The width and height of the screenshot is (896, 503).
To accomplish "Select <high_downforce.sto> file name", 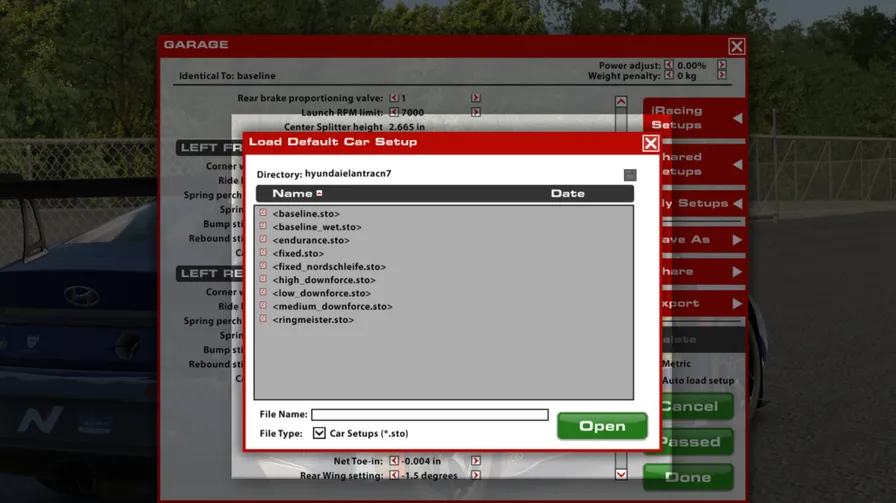I will tap(324, 280).
